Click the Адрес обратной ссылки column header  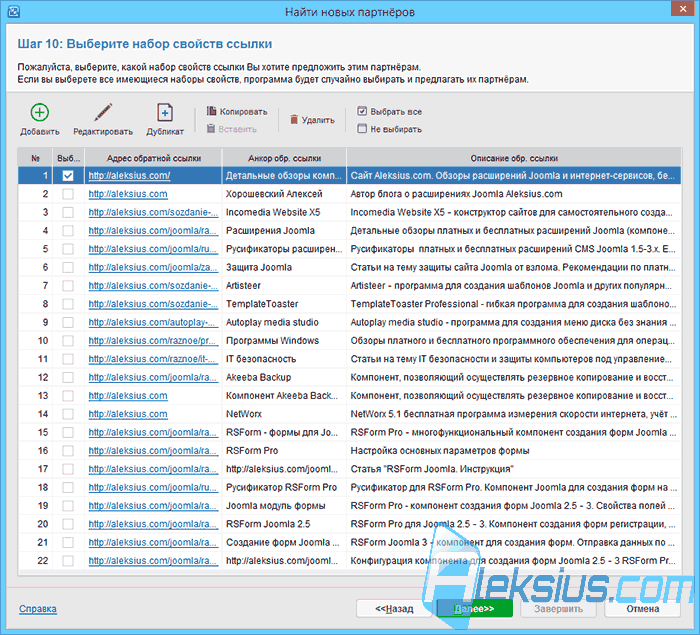pos(154,158)
